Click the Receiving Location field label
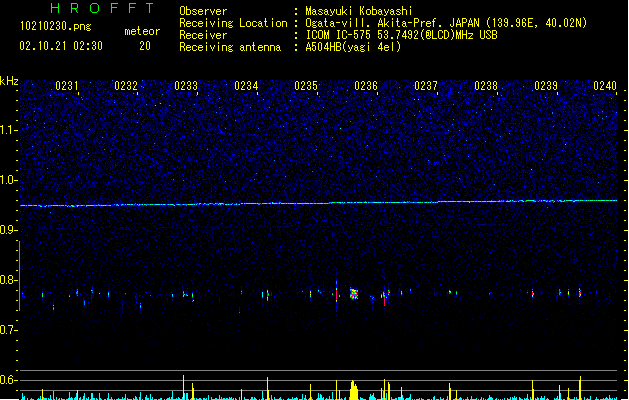The width and height of the screenshot is (629, 400). coord(233,23)
